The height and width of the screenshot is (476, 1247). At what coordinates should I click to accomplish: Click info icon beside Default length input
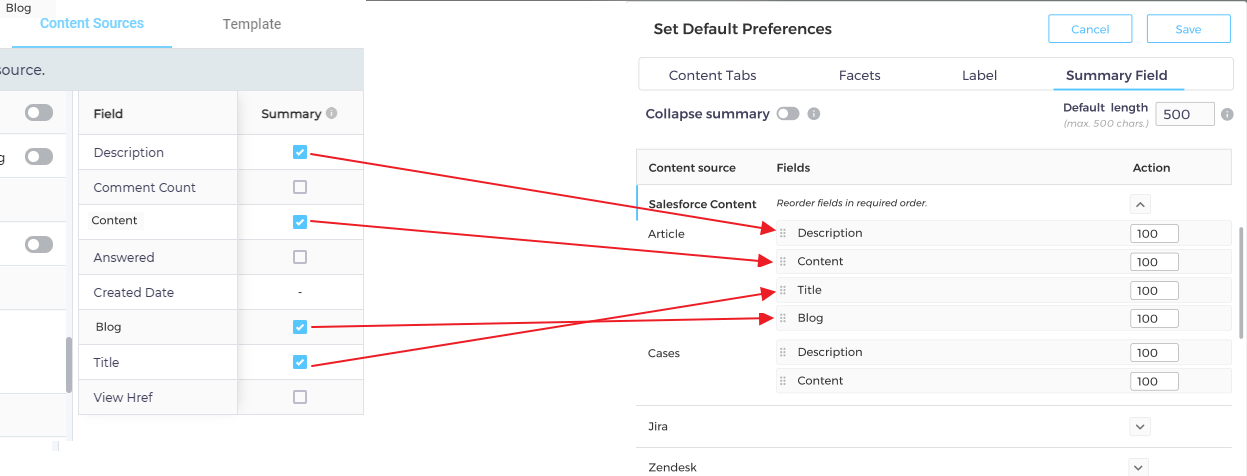tap(1227, 114)
